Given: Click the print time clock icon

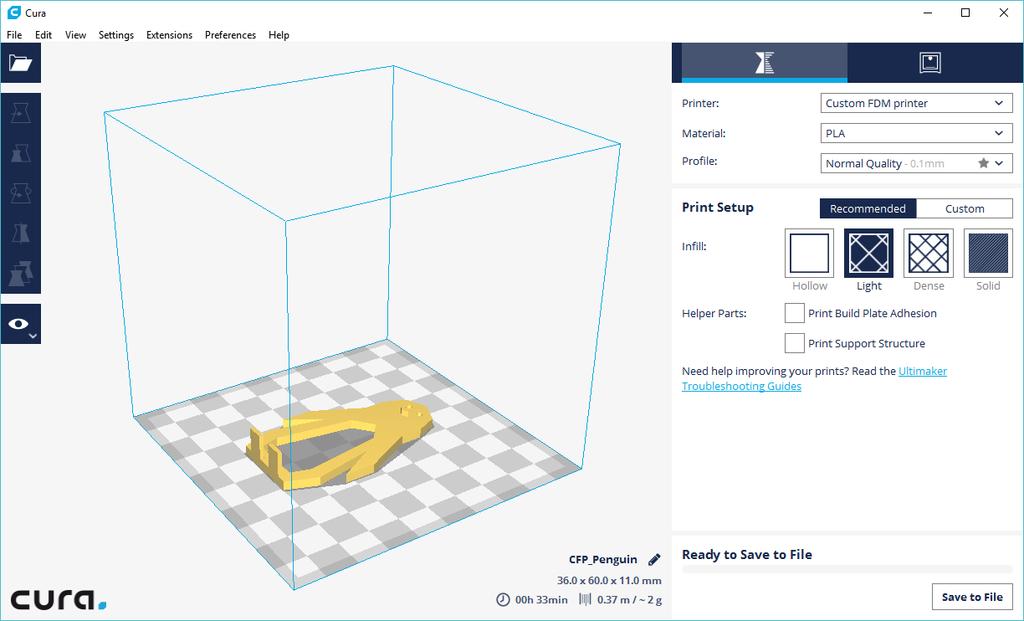Looking at the screenshot, I should (x=503, y=599).
